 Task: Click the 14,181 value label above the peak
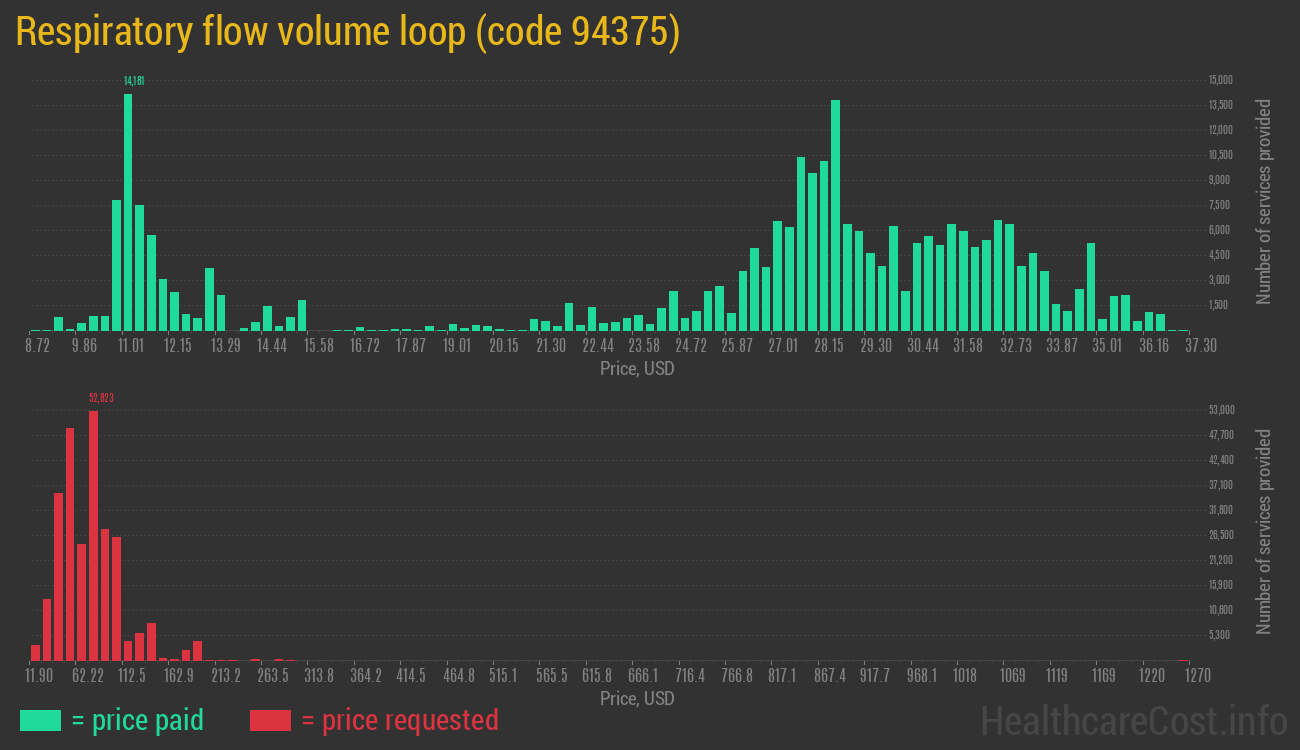pos(133,79)
